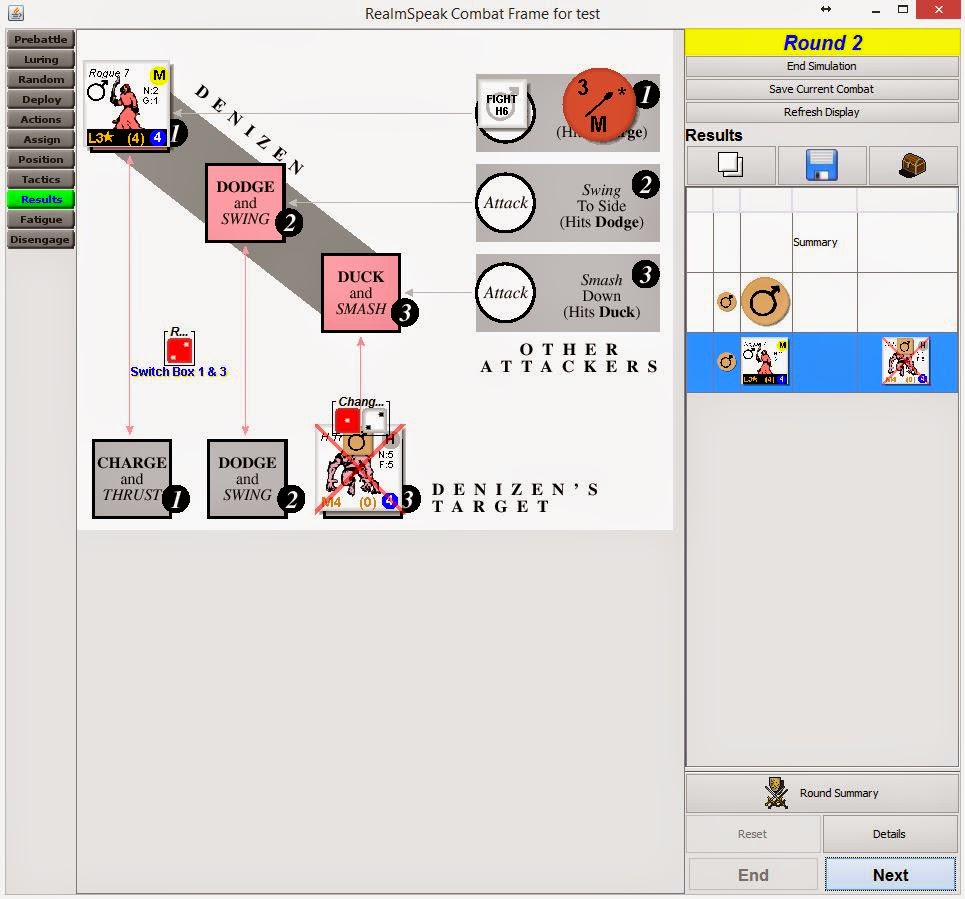Screen dimensions: 965x899
Task: Click the treasure chest icon button
Action: pyautogui.click(x=912, y=166)
